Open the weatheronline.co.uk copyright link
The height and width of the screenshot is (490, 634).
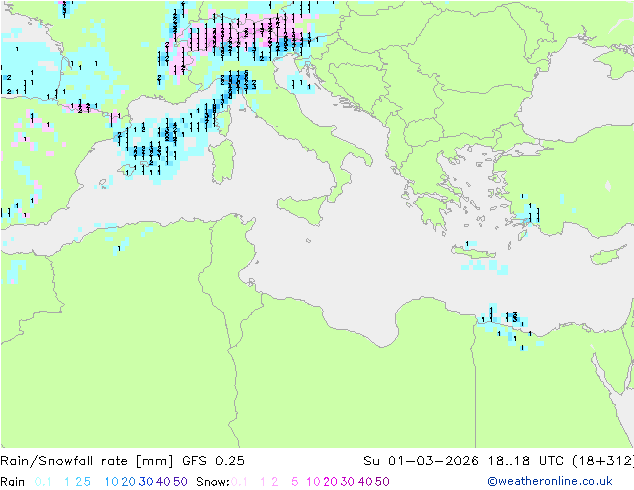[x=550, y=481]
